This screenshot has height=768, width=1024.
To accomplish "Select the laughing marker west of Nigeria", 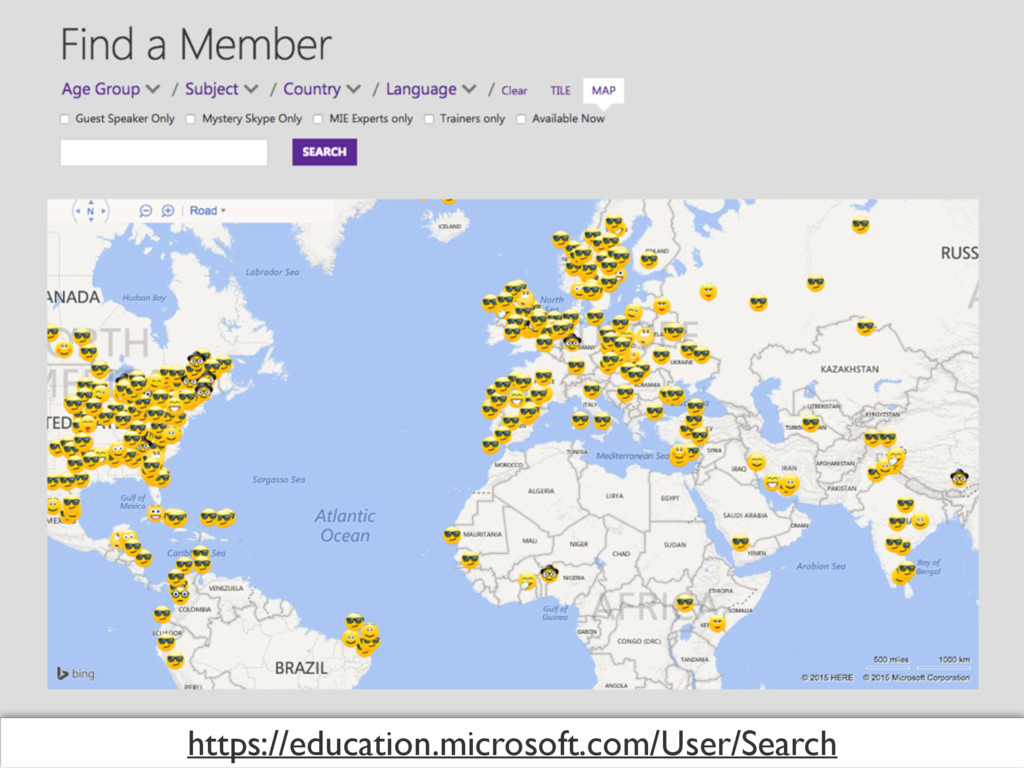I will (x=527, y=581).
